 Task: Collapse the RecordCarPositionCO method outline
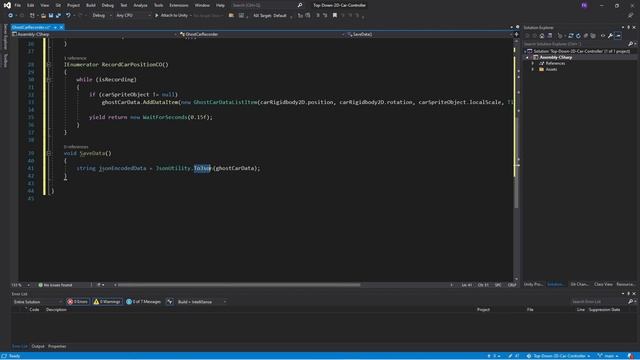(x=49, y=64)
